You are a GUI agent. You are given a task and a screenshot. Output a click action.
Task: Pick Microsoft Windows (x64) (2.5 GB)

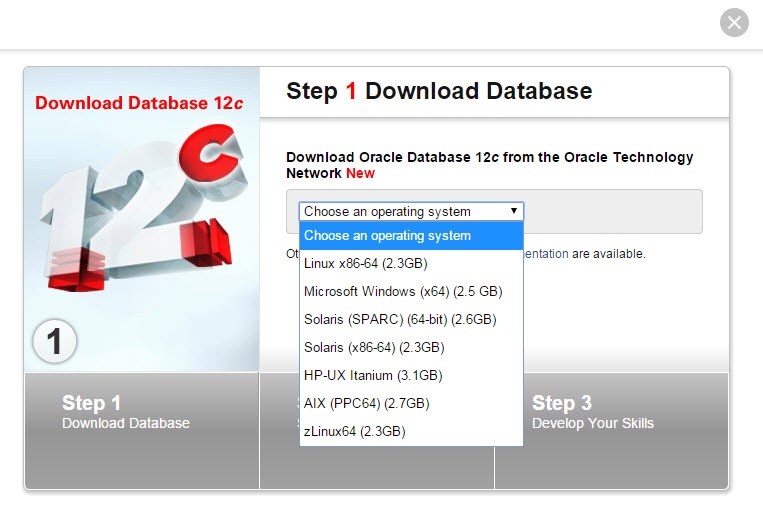tap(411, 292)
